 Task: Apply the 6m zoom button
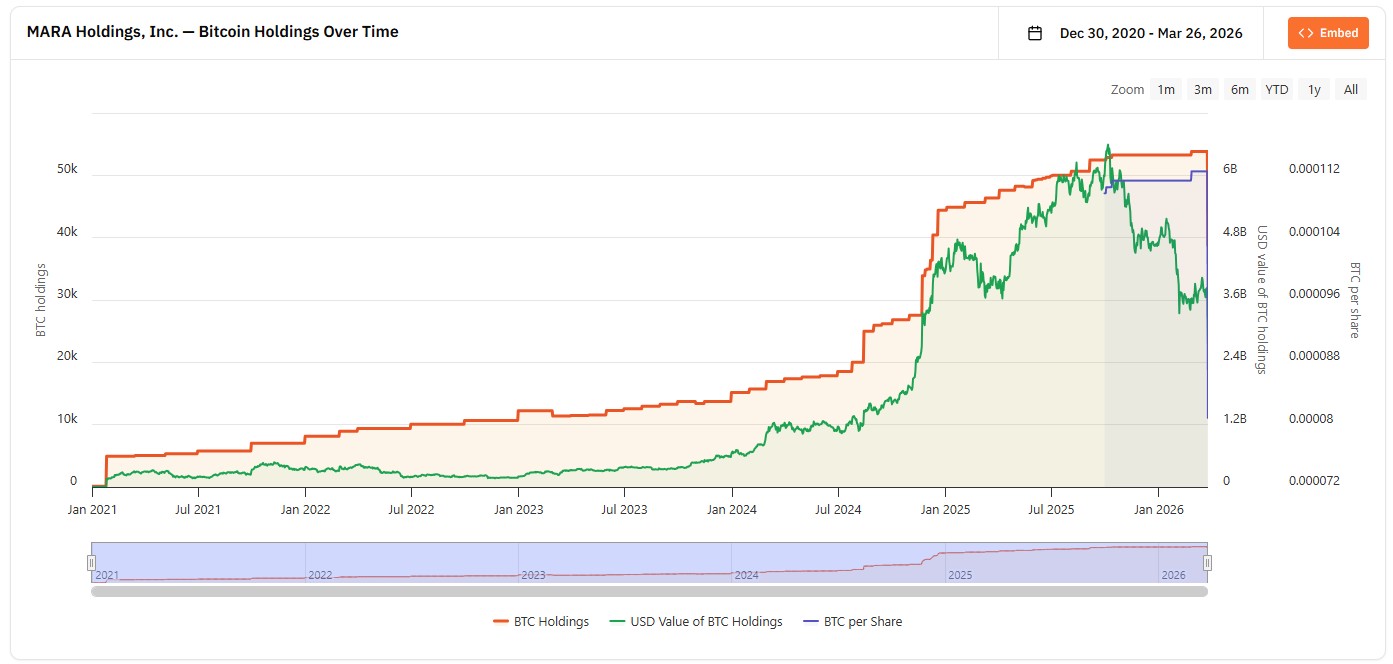coord(1240,89)
